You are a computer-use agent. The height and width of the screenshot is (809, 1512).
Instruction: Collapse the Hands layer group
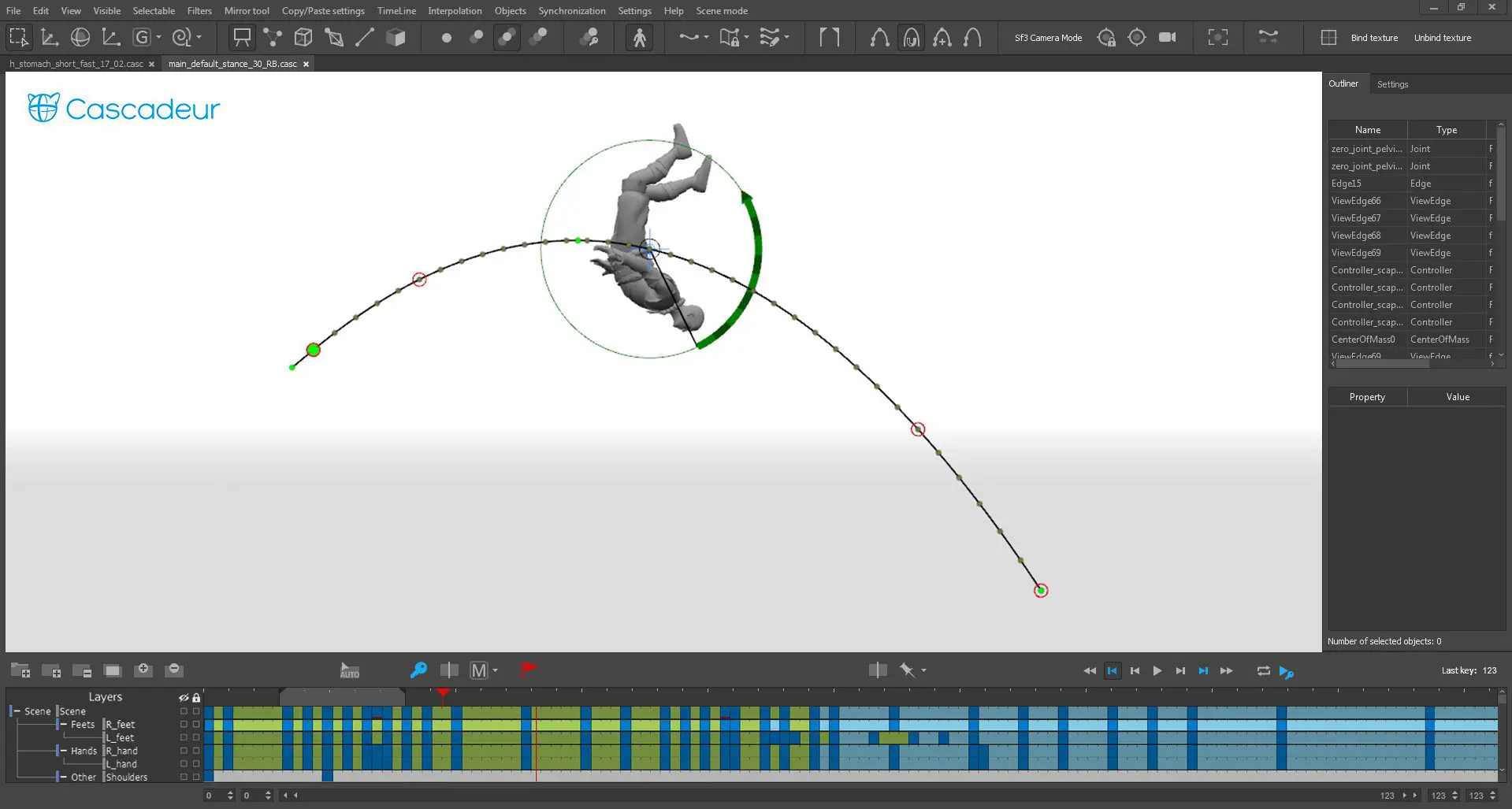point(64,751)
